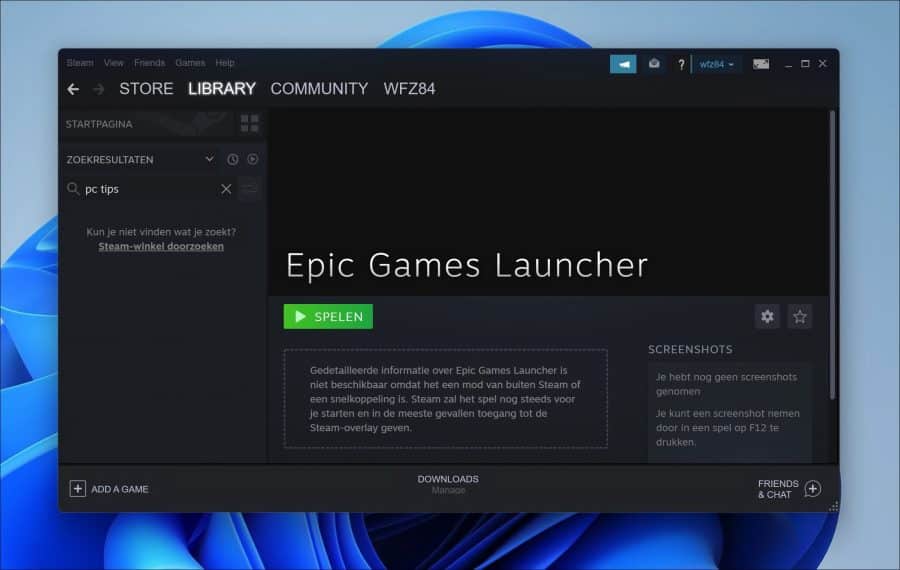Image resolution: width=900 pixels, height=570 pixels.
Task: Open friends list plus icon
Action: pos(813,488)
